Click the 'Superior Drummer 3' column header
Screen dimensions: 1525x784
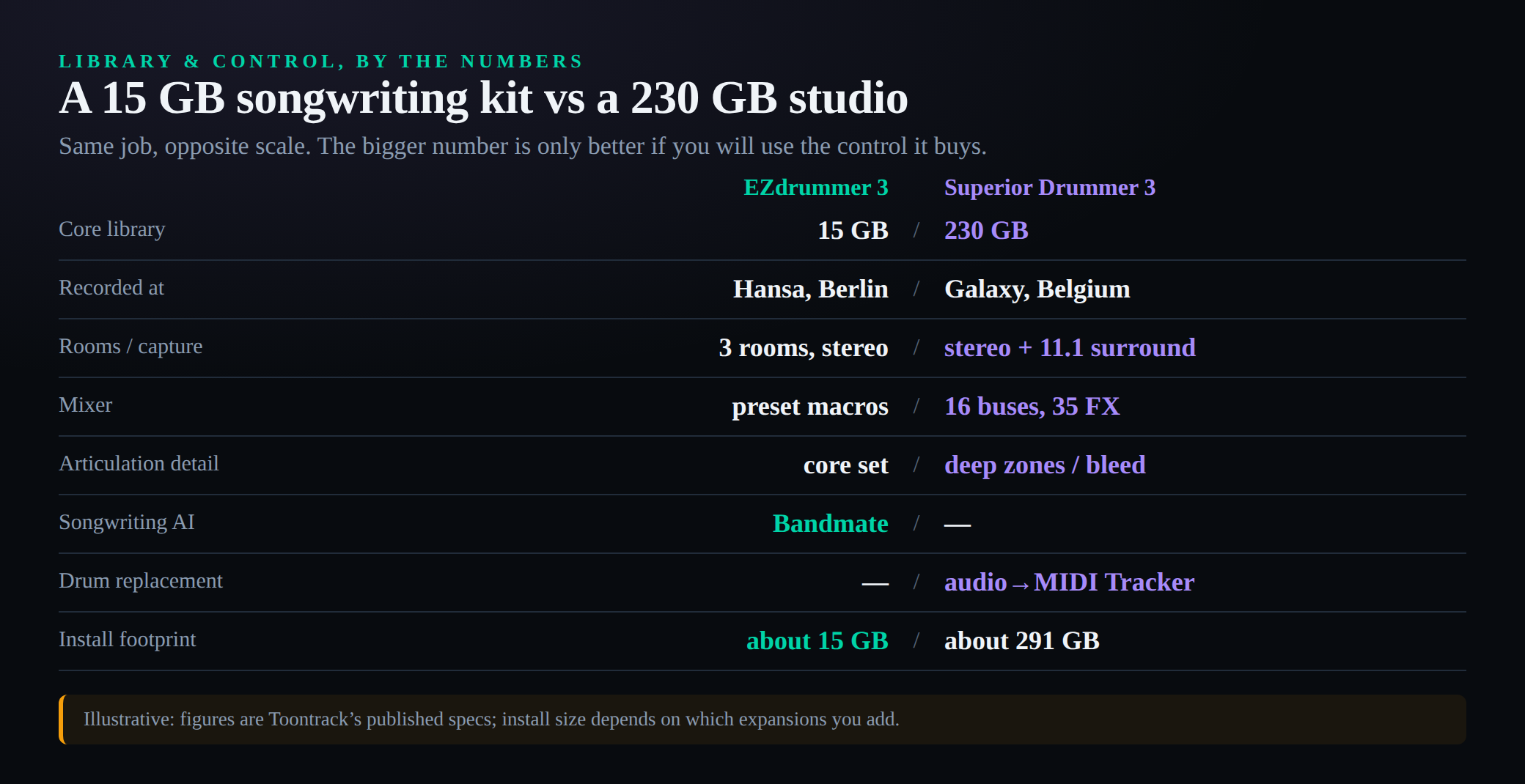tap(1050, 188)
